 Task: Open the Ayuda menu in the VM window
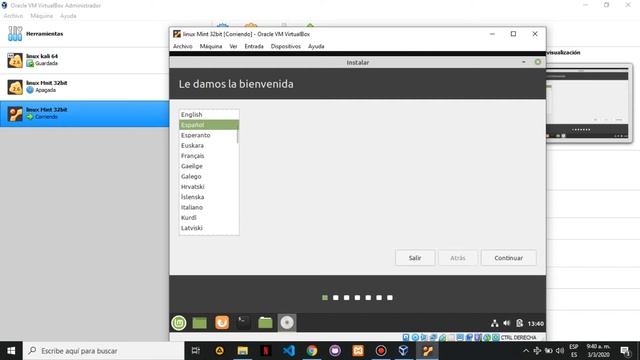[316, 46]
